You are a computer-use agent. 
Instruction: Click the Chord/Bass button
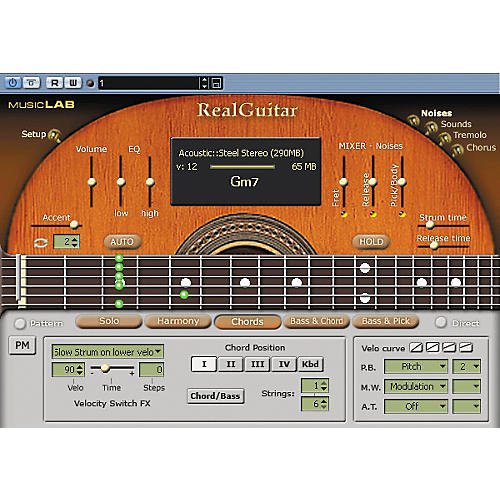click(215, 396)
